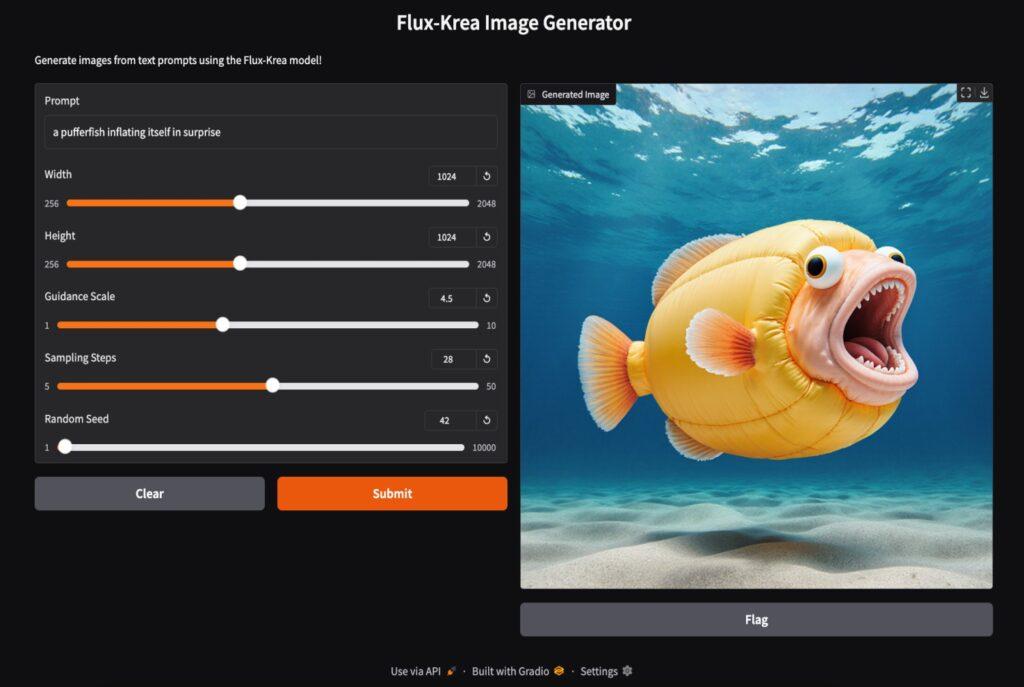Click the Flux-Krea Image Generator title

click(513, 23)
